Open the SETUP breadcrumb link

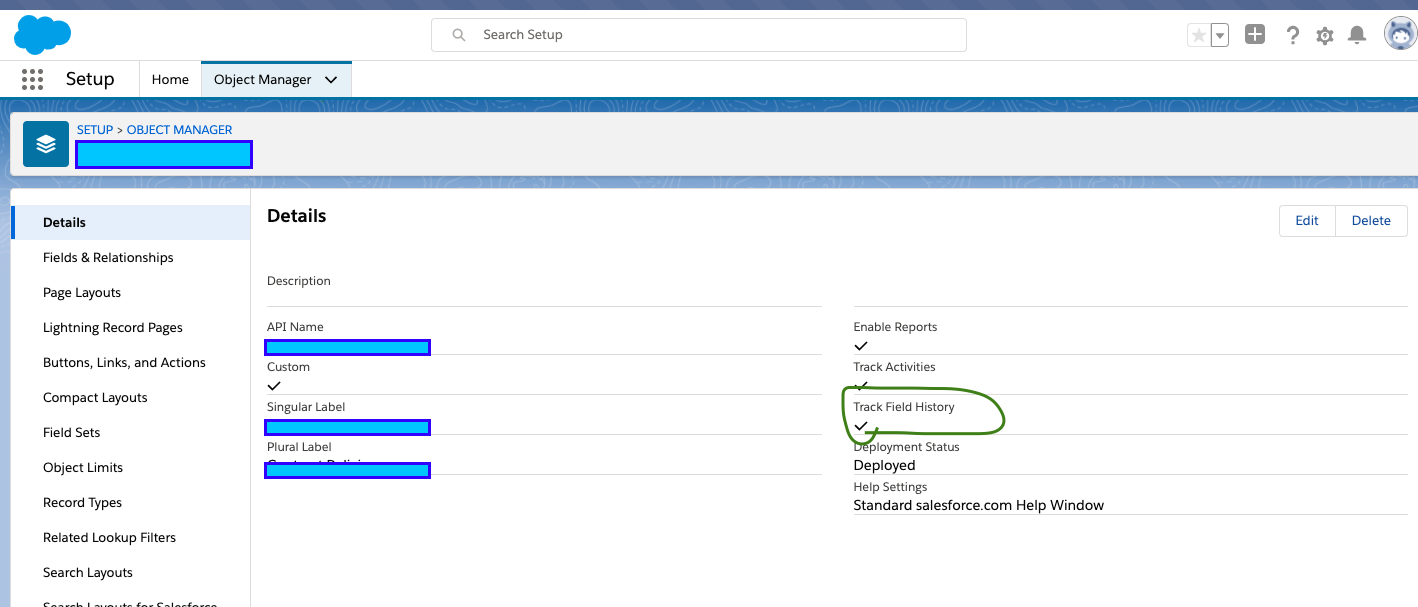pyautogui.click(x=94, y=129)
